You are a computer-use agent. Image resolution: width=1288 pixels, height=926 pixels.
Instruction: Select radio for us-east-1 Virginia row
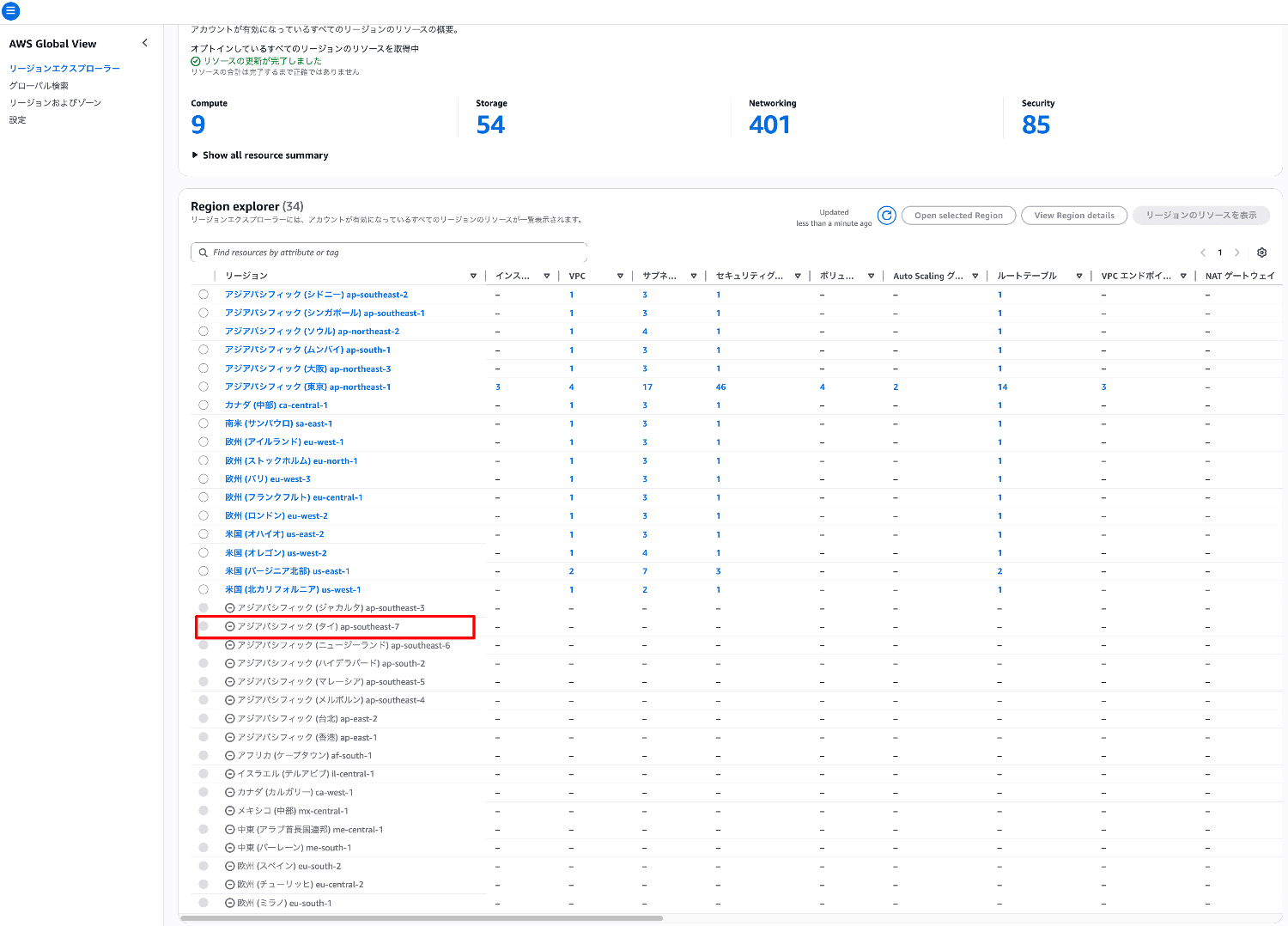(204, 571)
